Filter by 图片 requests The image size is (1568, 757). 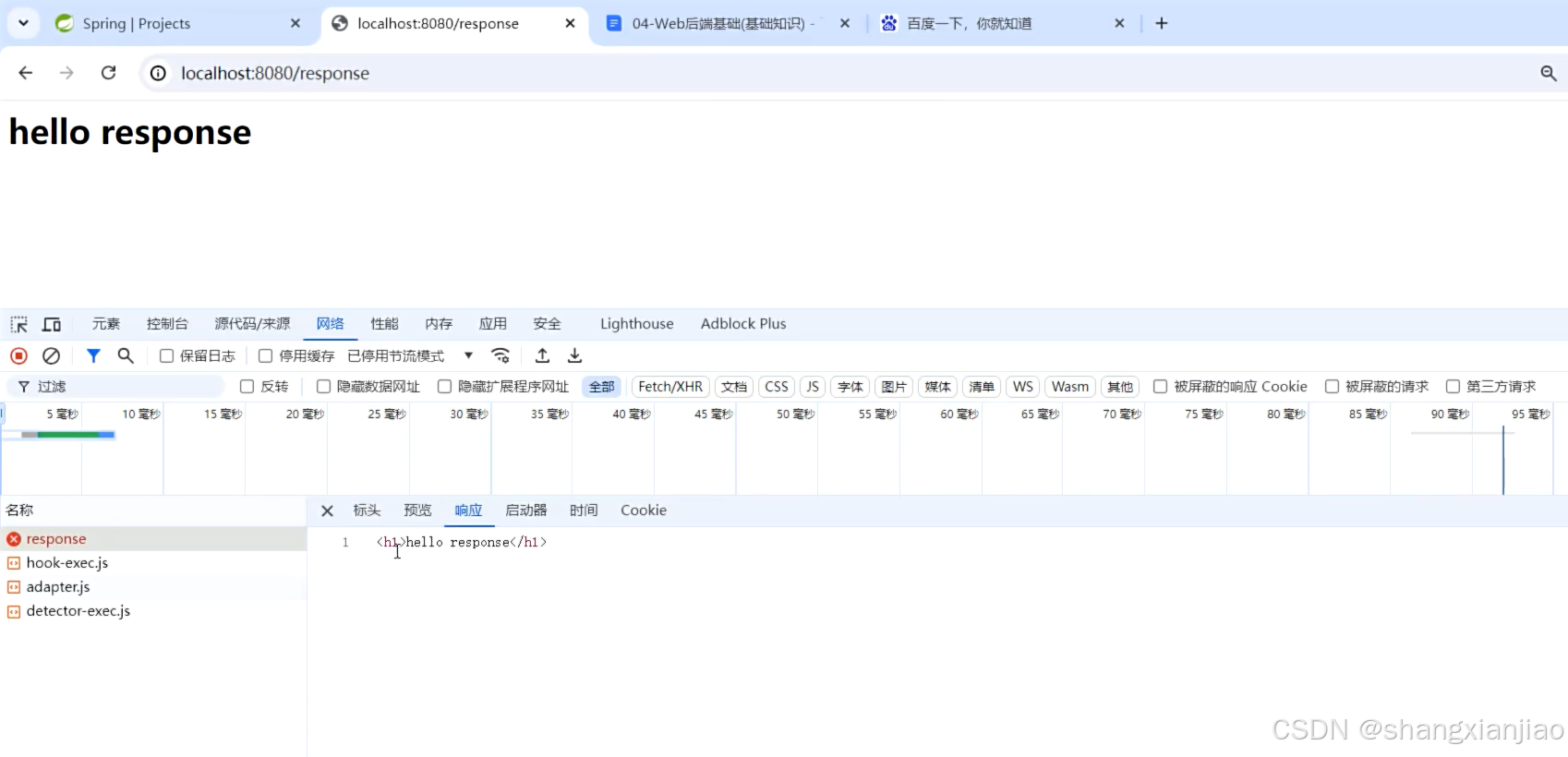tap(894, 387)
